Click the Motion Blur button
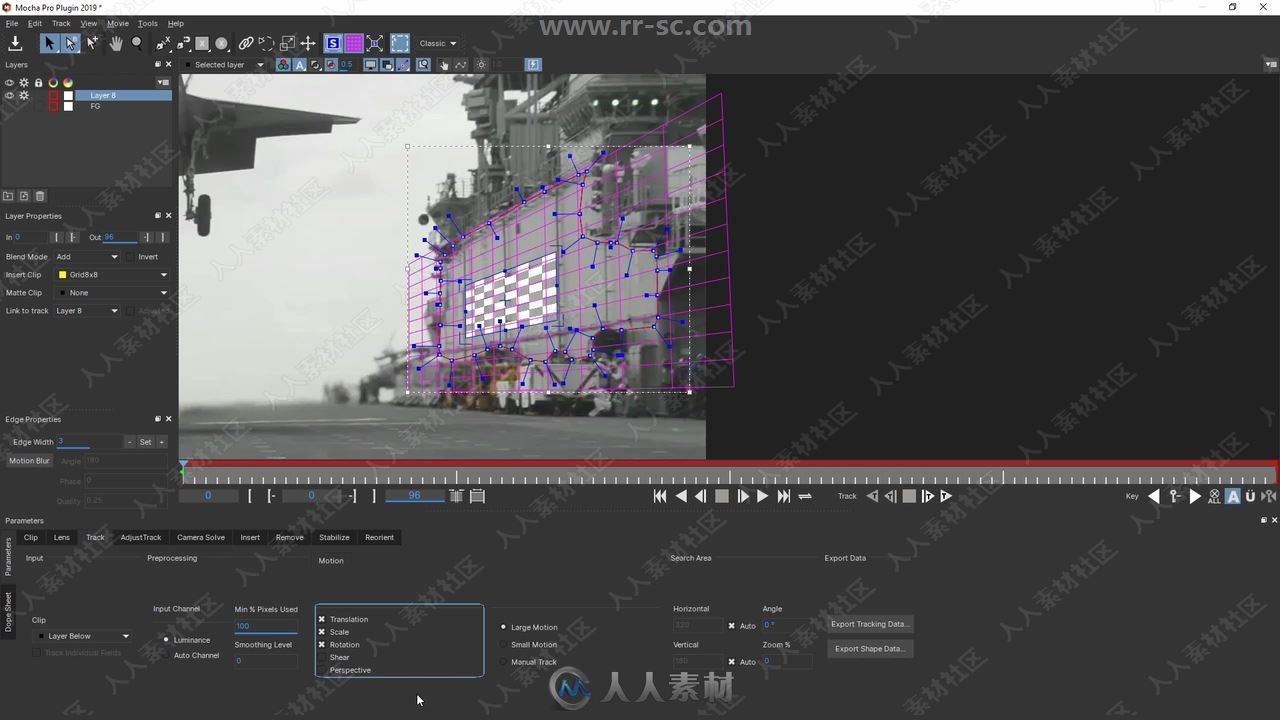This screenshot has height=720, width=1280. 29,461
